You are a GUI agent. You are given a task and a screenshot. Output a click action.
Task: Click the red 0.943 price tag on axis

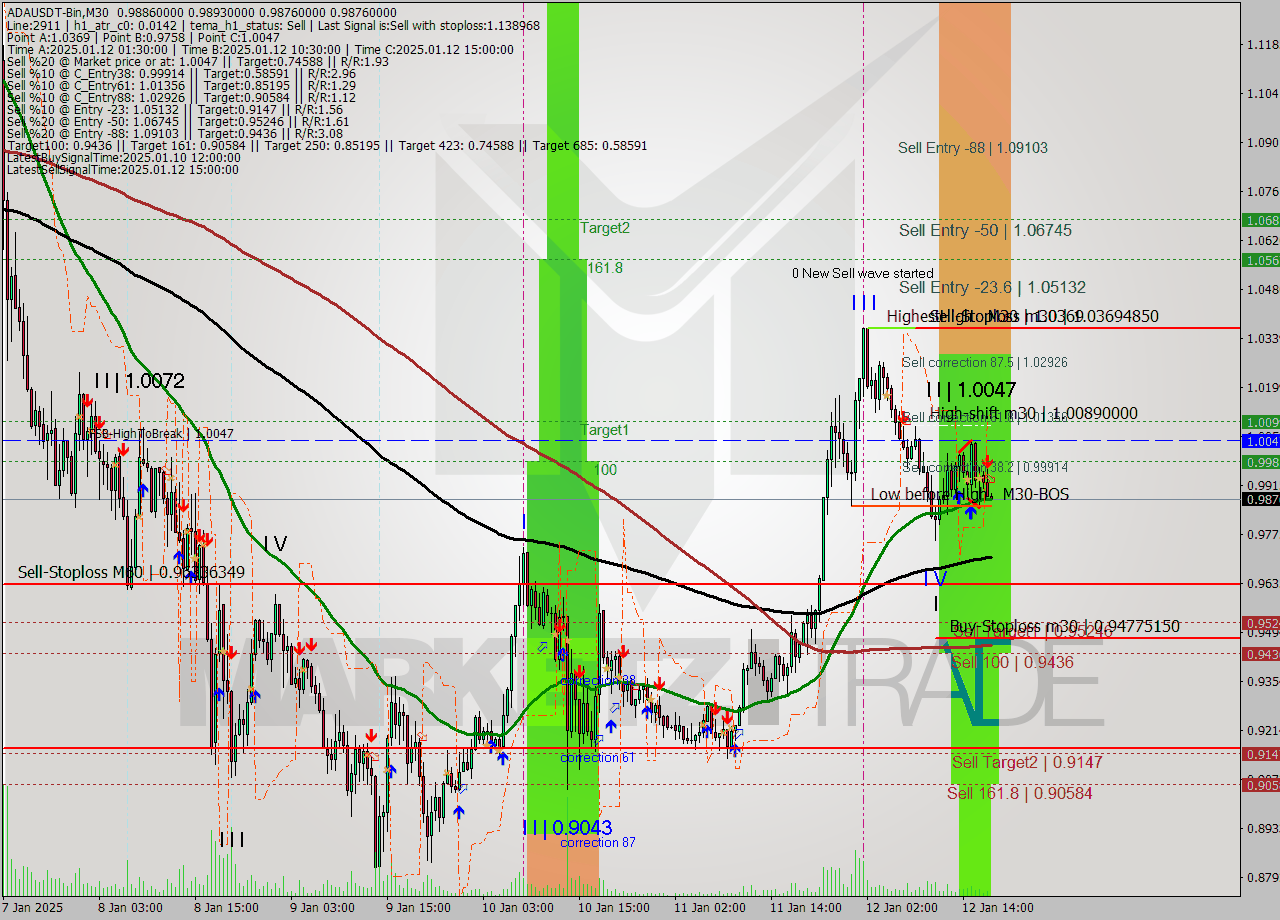click(x=1260, y=653)
